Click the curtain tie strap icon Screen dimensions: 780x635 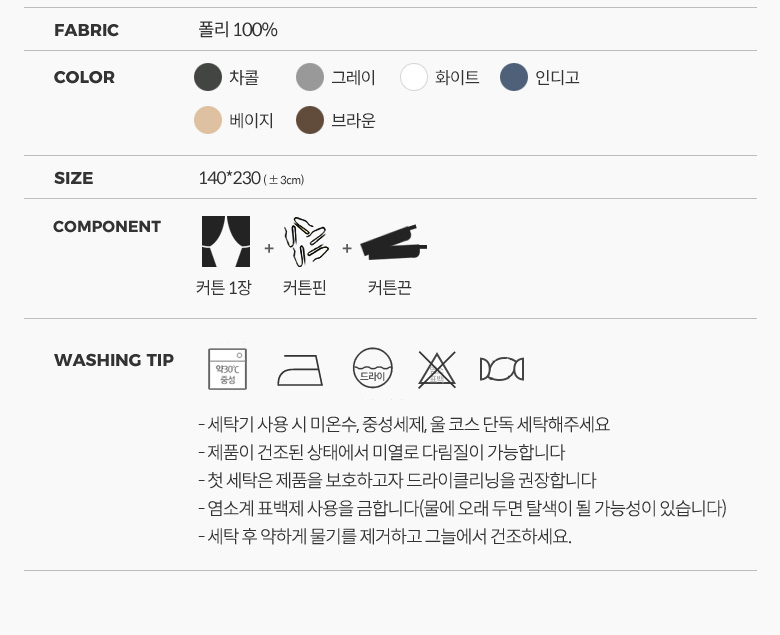coord(393,243)
